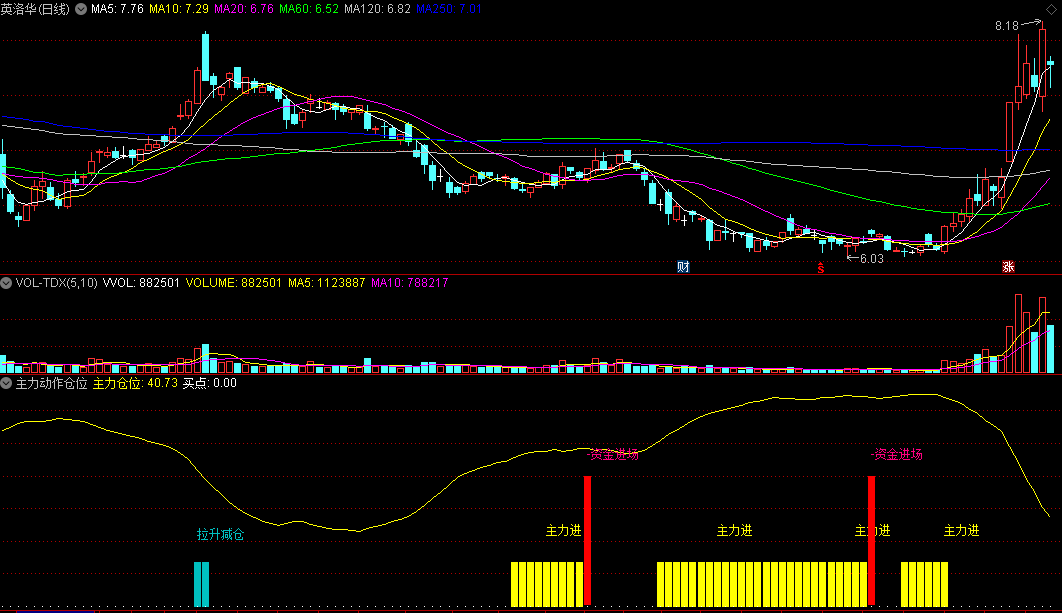Click the diamond icon at top-right corner
Screen dimensions: 1062x613
[x=1051, y=9]
